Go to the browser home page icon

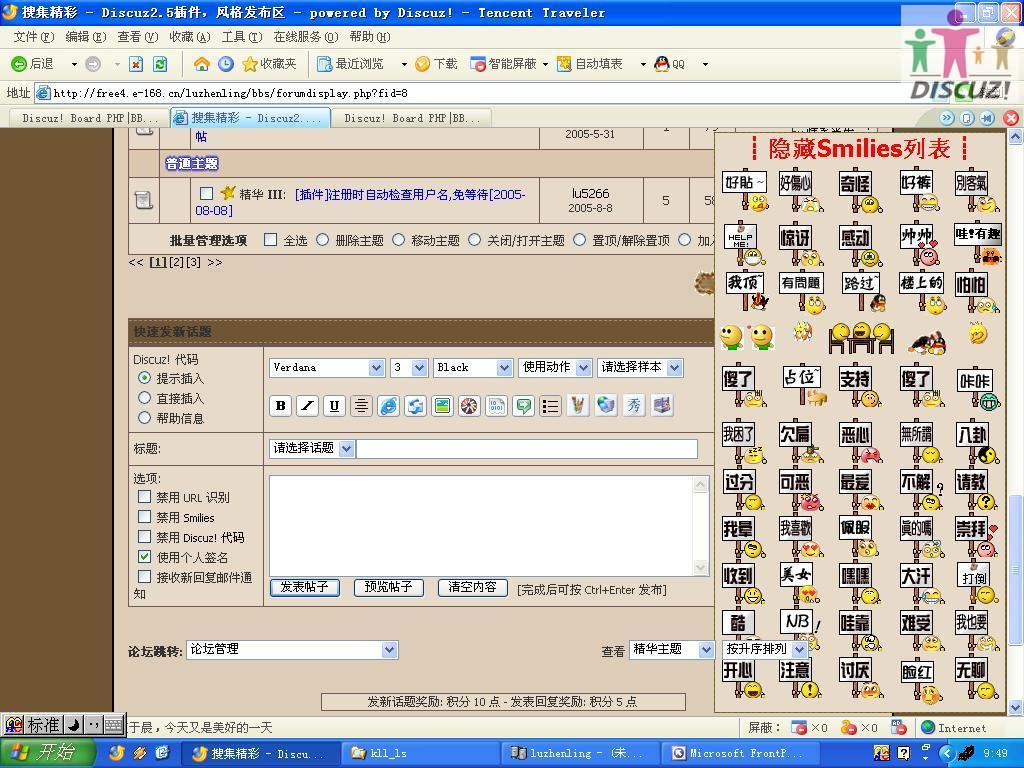click(x=202, y=64)
